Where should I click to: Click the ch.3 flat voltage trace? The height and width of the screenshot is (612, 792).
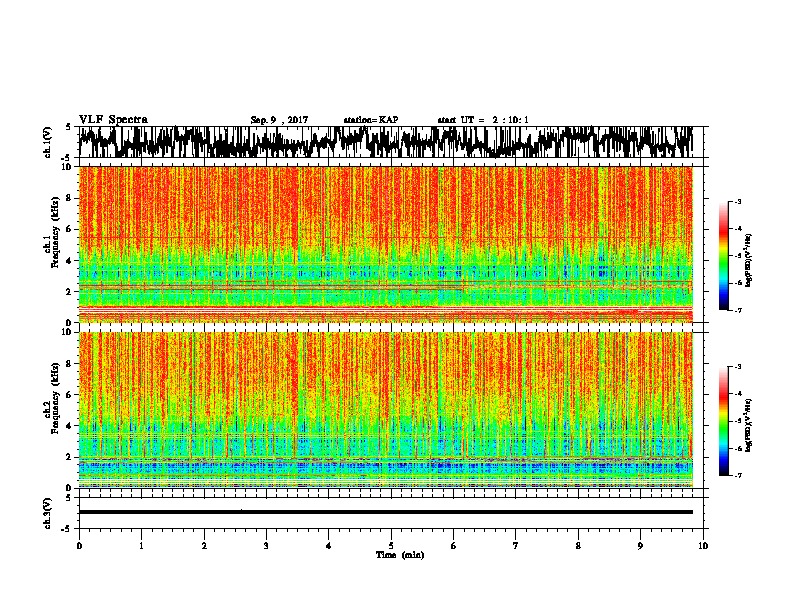(x=386, y=512)
